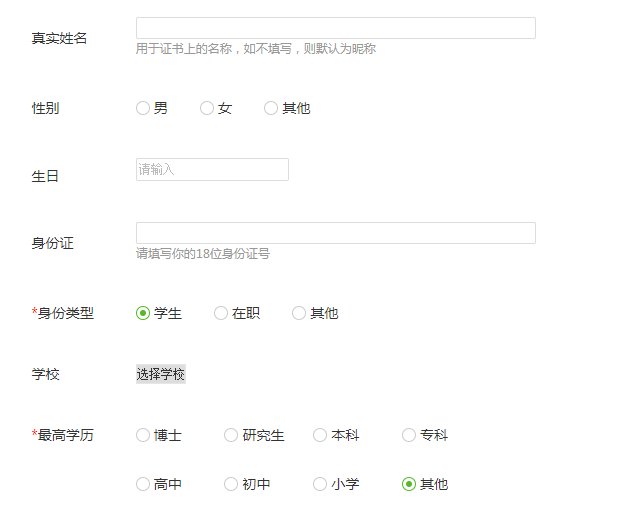Select 学生 as 身份类型

[143, 313]
